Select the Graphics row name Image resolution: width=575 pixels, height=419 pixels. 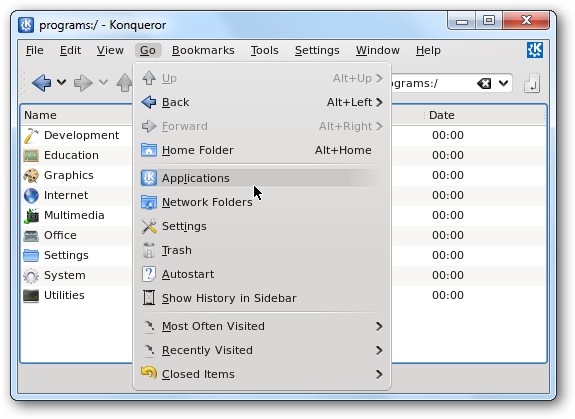[x=69, y=175]
